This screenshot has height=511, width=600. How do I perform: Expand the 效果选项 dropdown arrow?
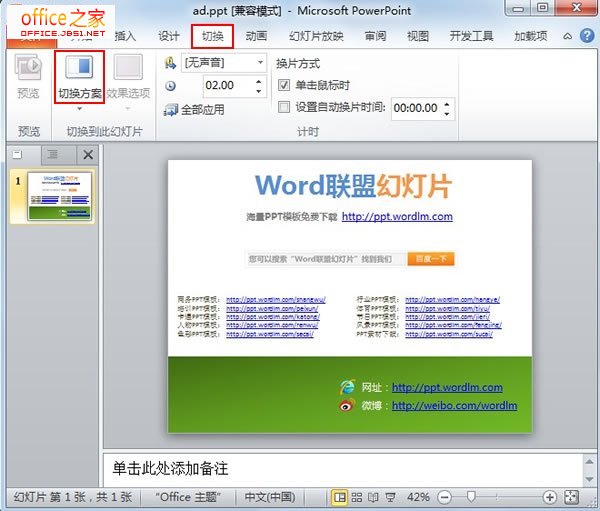(x=128, y=109)
